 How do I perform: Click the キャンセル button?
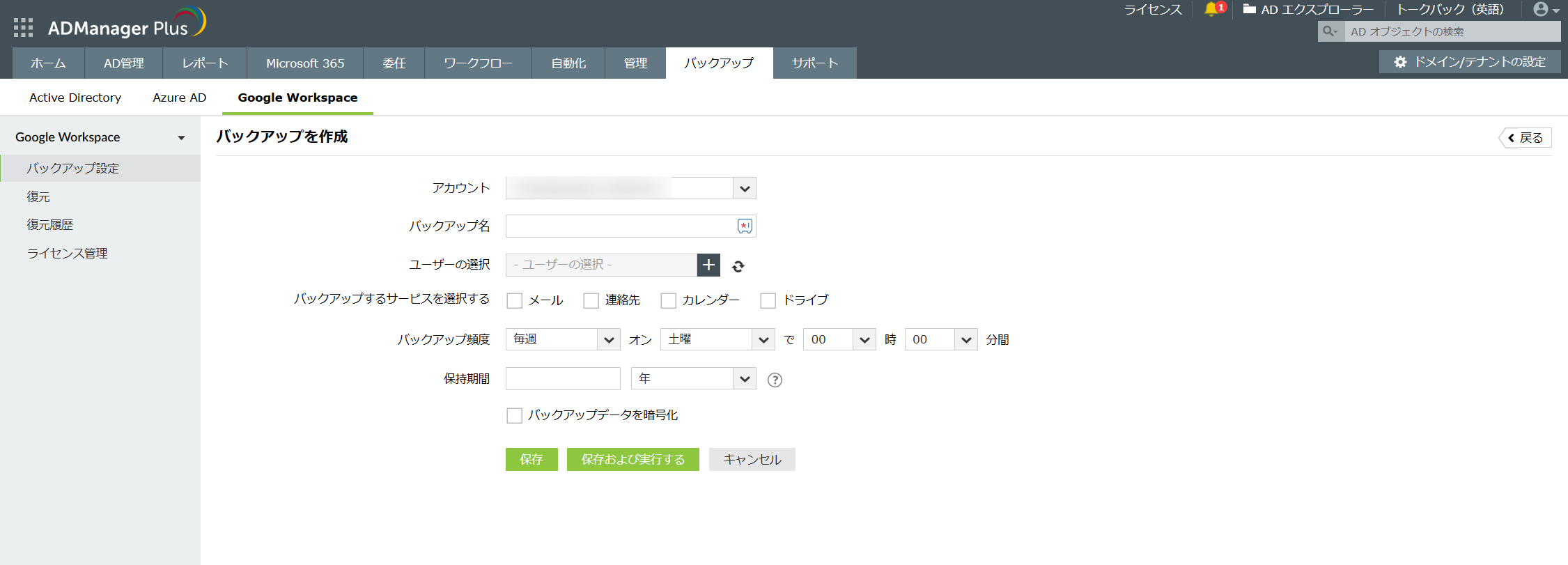click(x=752, y=459)
